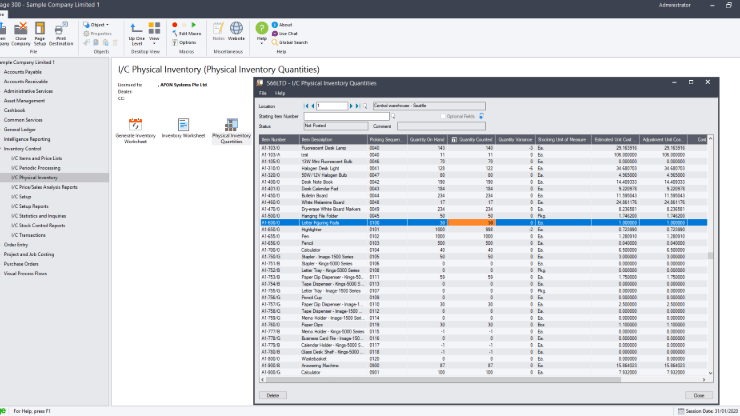Go to first Location record

point(306,106)
